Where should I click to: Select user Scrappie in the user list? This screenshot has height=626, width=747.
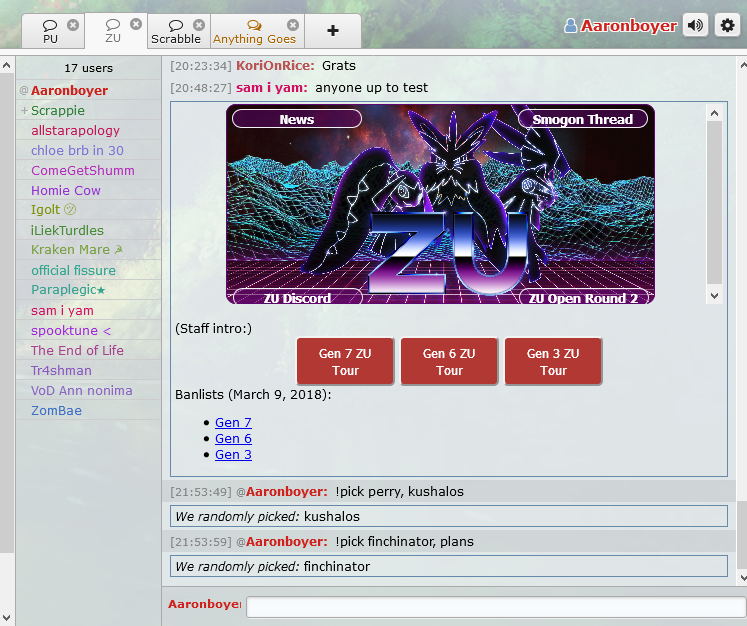[58, 111]
